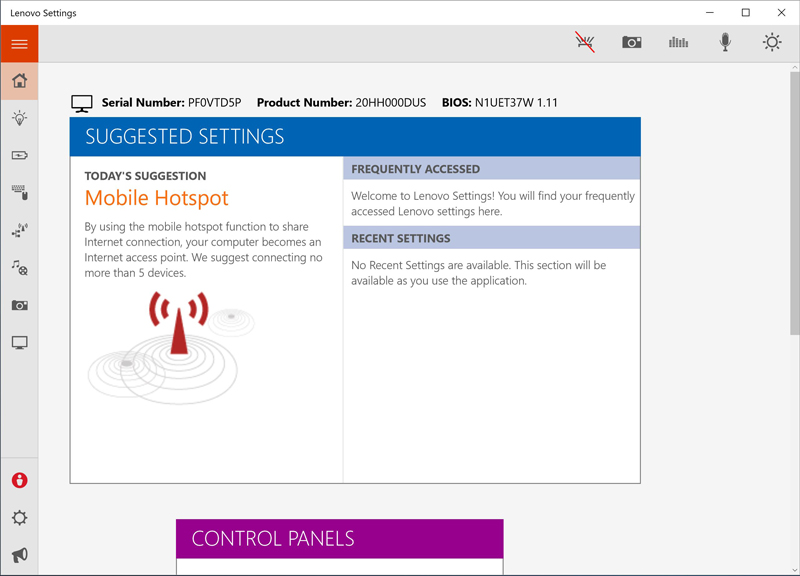The height and width of the screenshot is (576, 800).
Task: Select Product Number value 20HH000DUS
Action: tap(390, 103)
